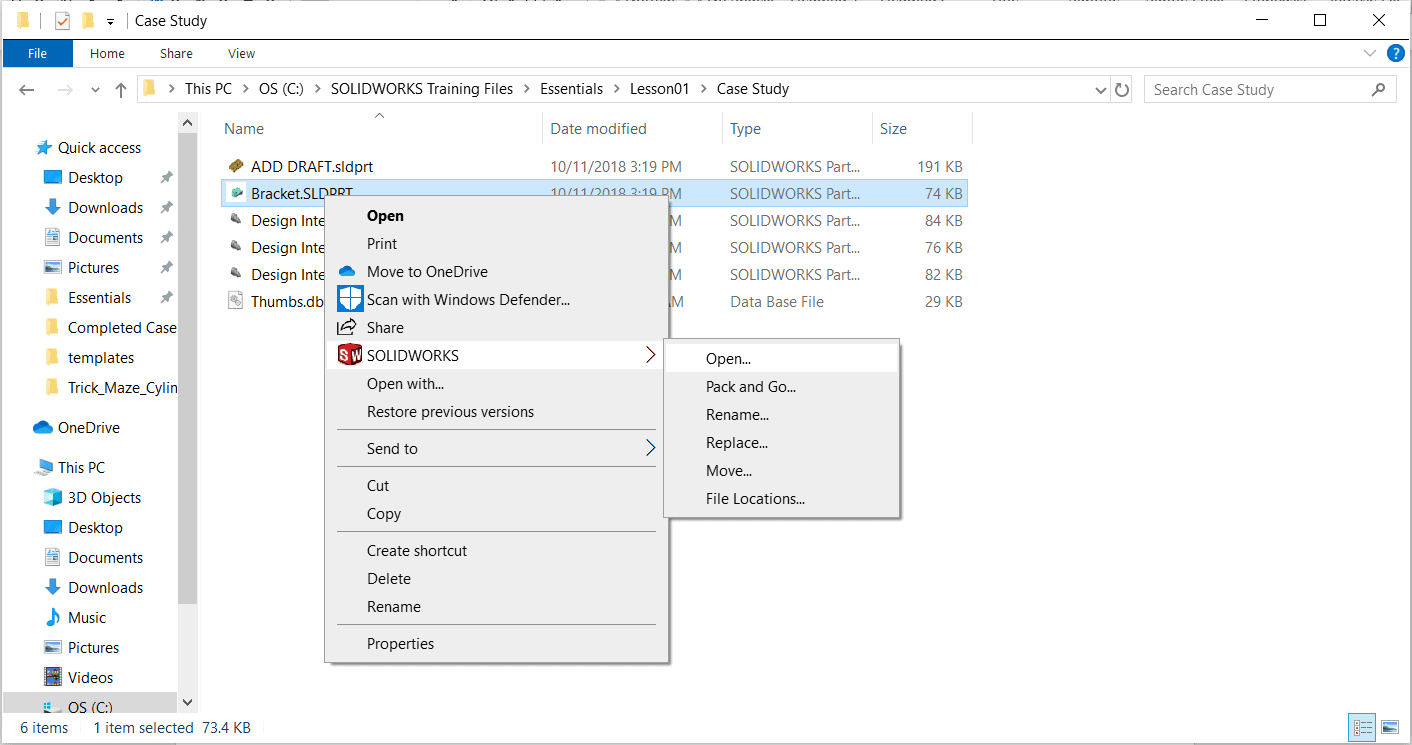Click the search magnifier icon
The width and height of the screenshot is (1412, 745).
[x=1379, y=89]
